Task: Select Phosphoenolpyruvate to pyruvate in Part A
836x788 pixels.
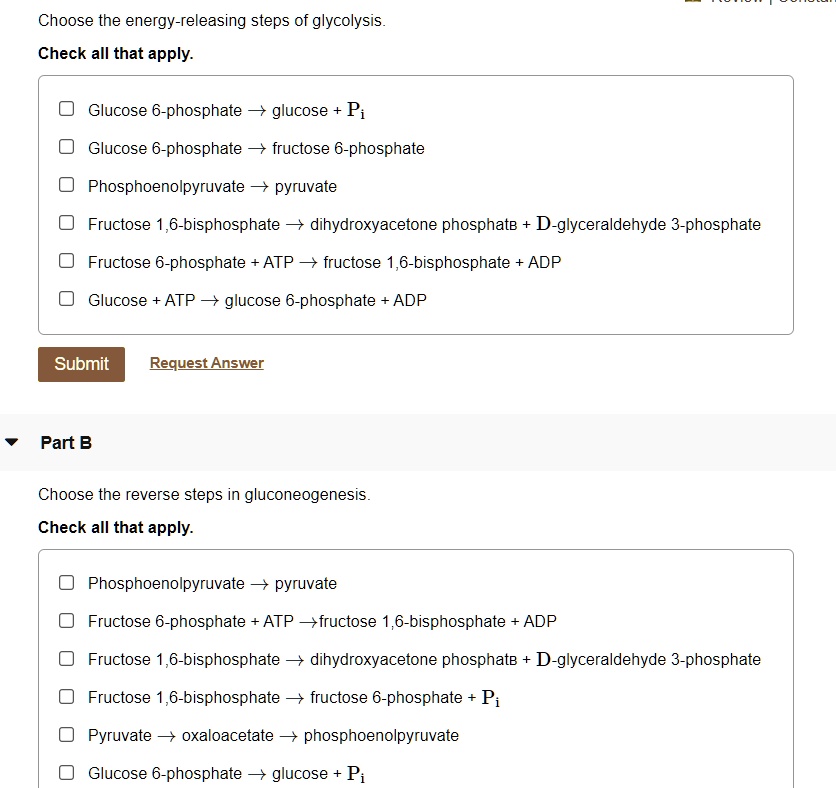Action: tap(66, 184)
